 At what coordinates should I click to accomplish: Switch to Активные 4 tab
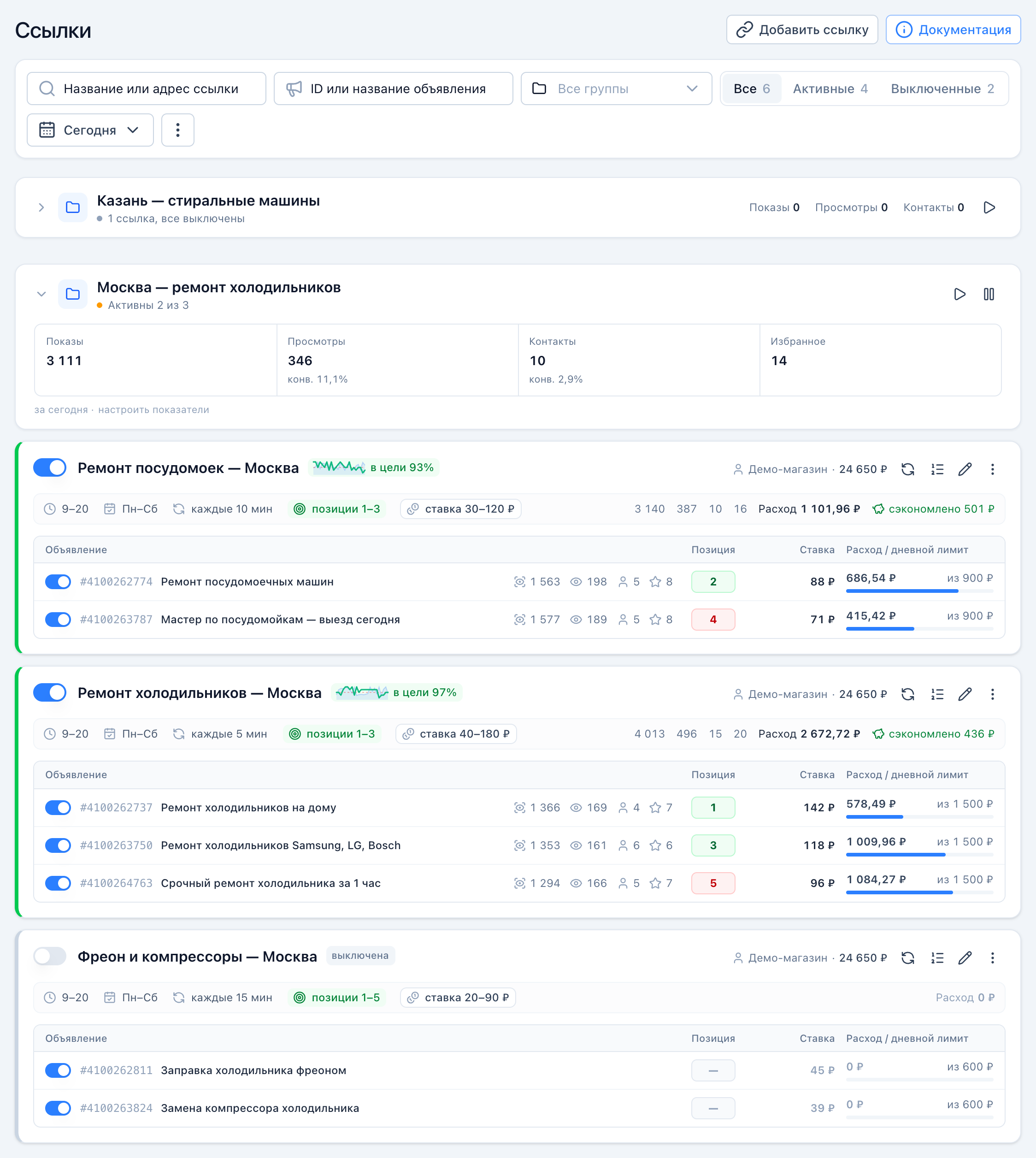pos(830,89)
